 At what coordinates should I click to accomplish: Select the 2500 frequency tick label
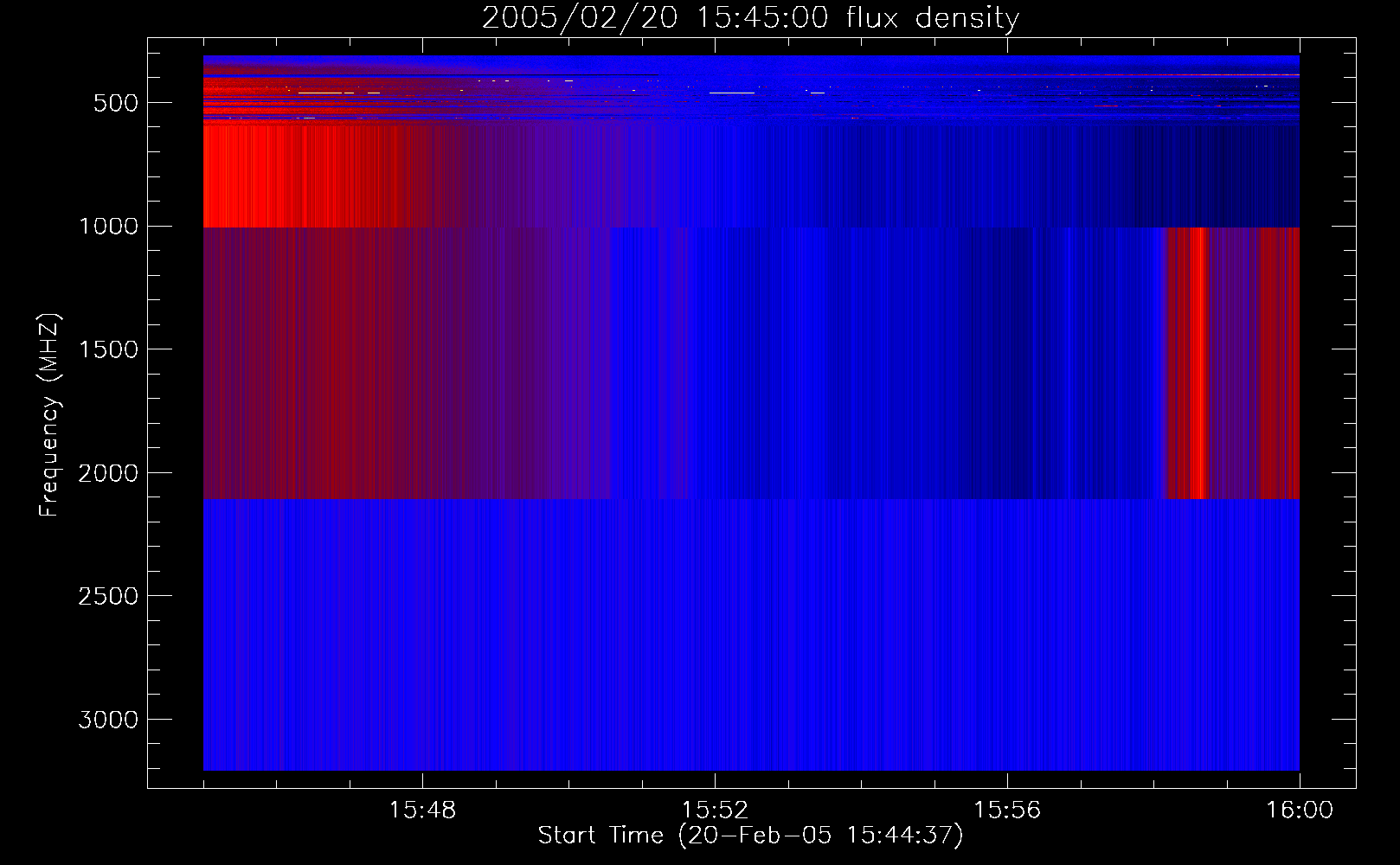[108, 597]
